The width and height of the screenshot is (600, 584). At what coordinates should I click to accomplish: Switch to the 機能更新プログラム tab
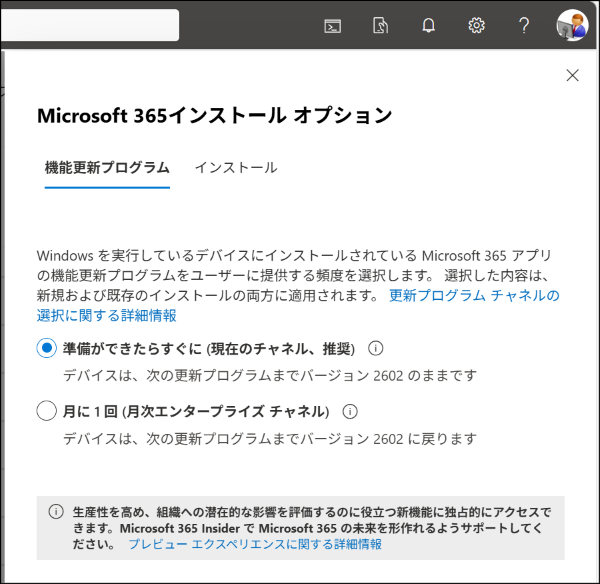pos(107,168)
